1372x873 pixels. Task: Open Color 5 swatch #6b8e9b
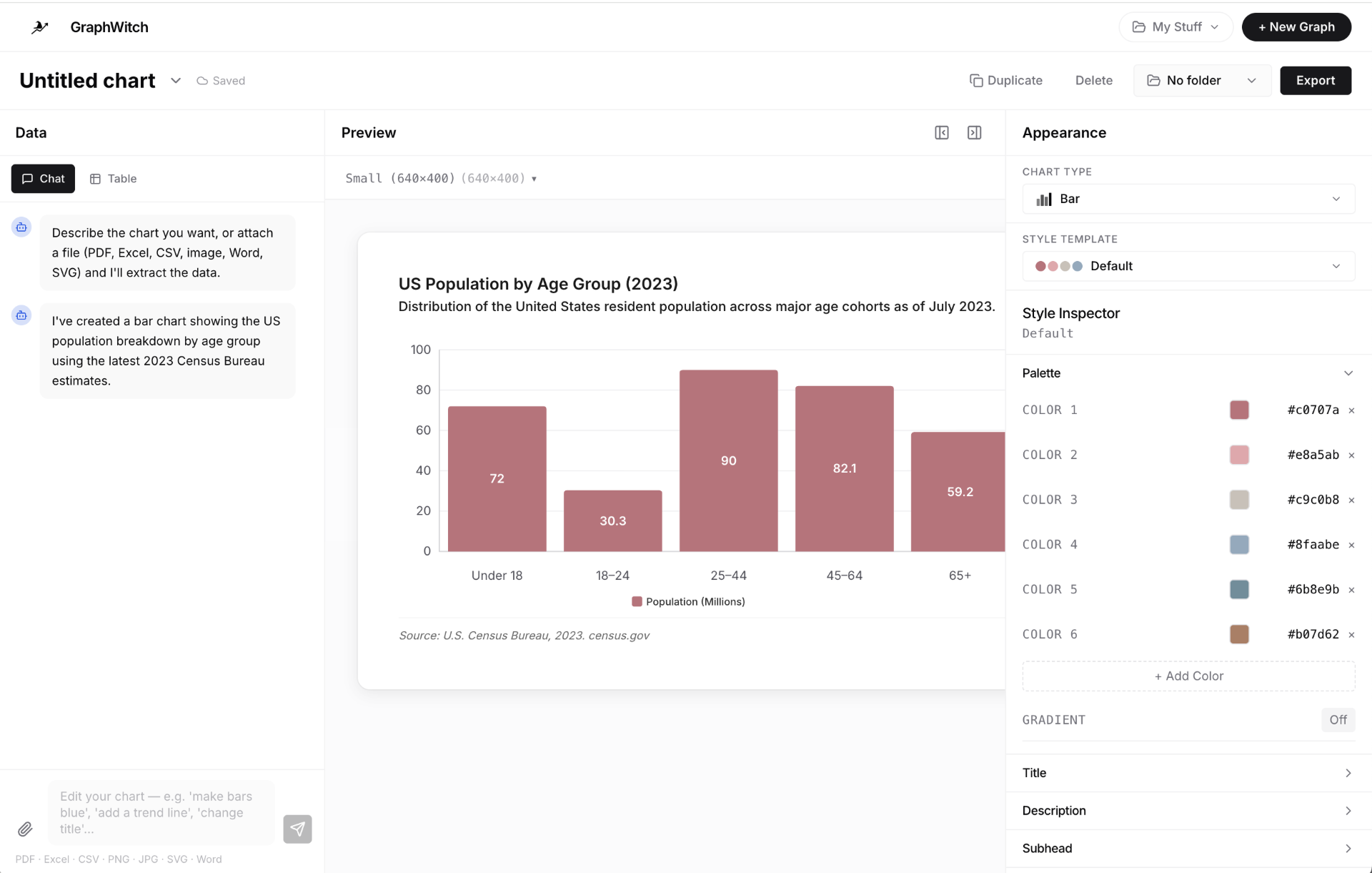[1239, 589]
